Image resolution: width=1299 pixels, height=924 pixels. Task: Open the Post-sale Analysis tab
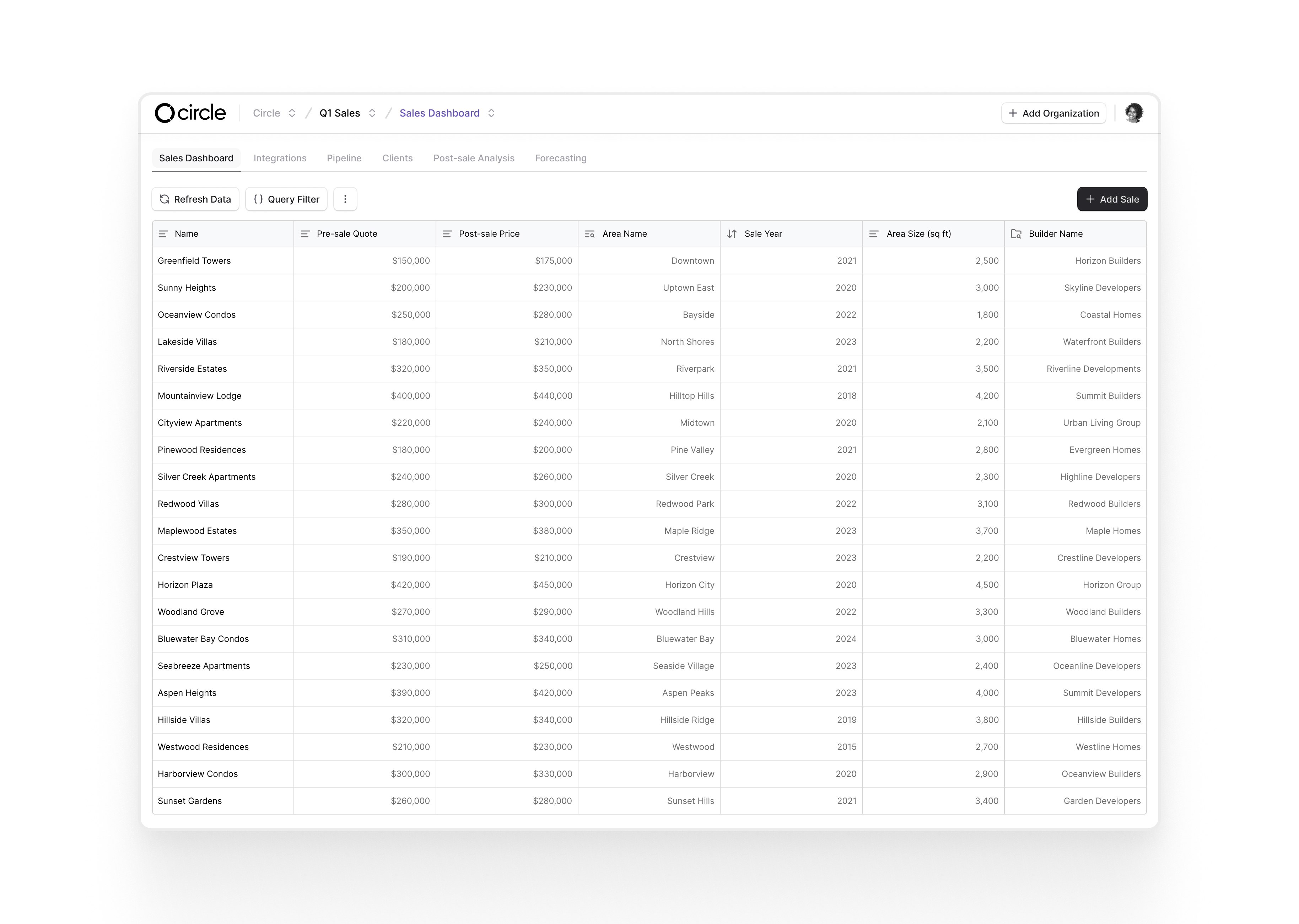click(x=474, y=158)
